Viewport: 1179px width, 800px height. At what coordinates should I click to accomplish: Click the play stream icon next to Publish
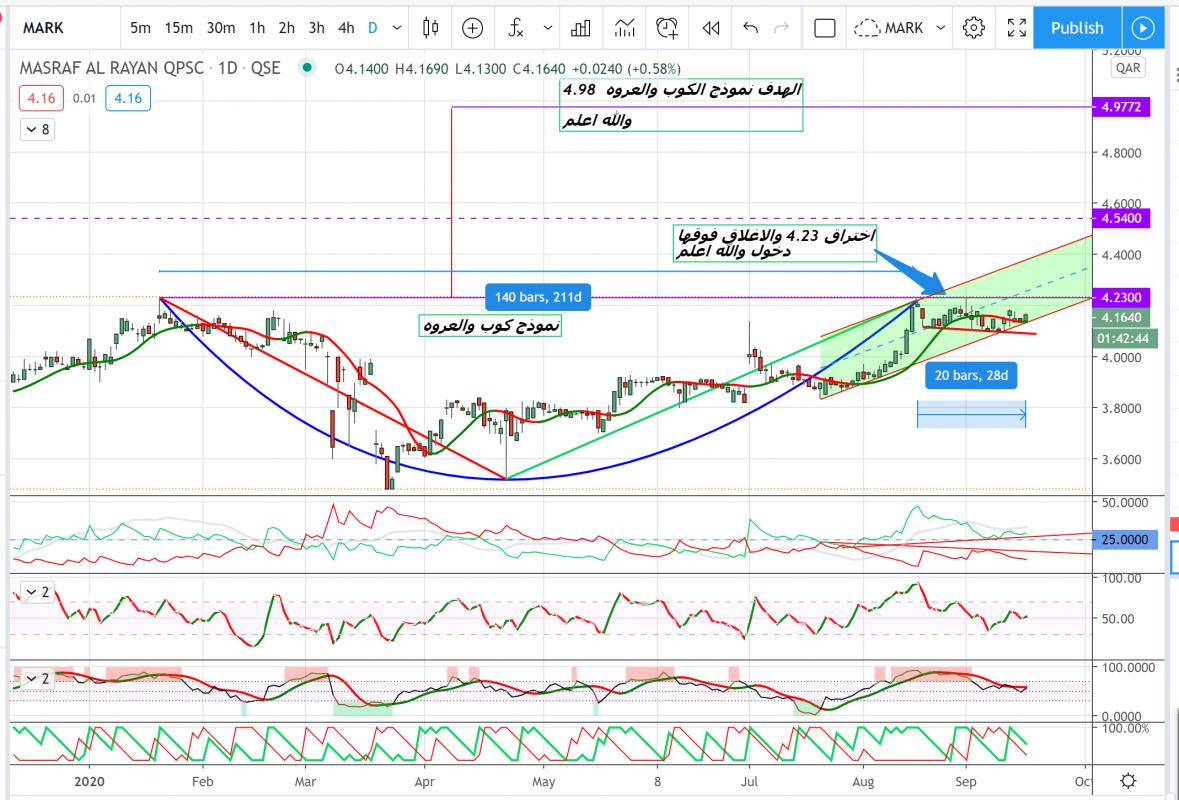click(x=1143, y=28)
